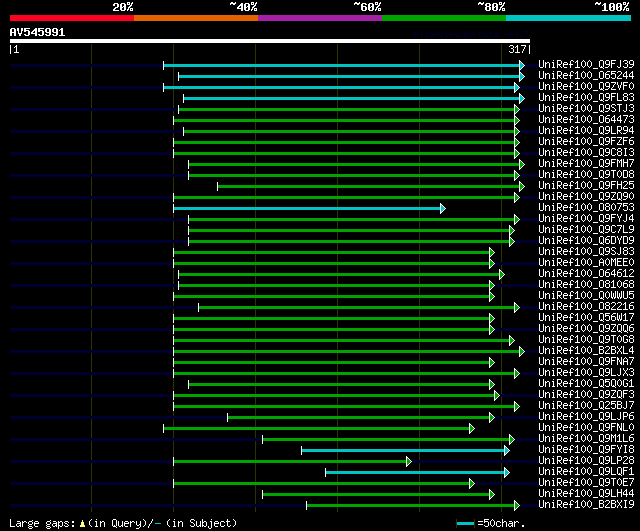
Task: Select the UniRef100_Q9M1L6 label
Action: pyautogui.click(x=586, y=439)
